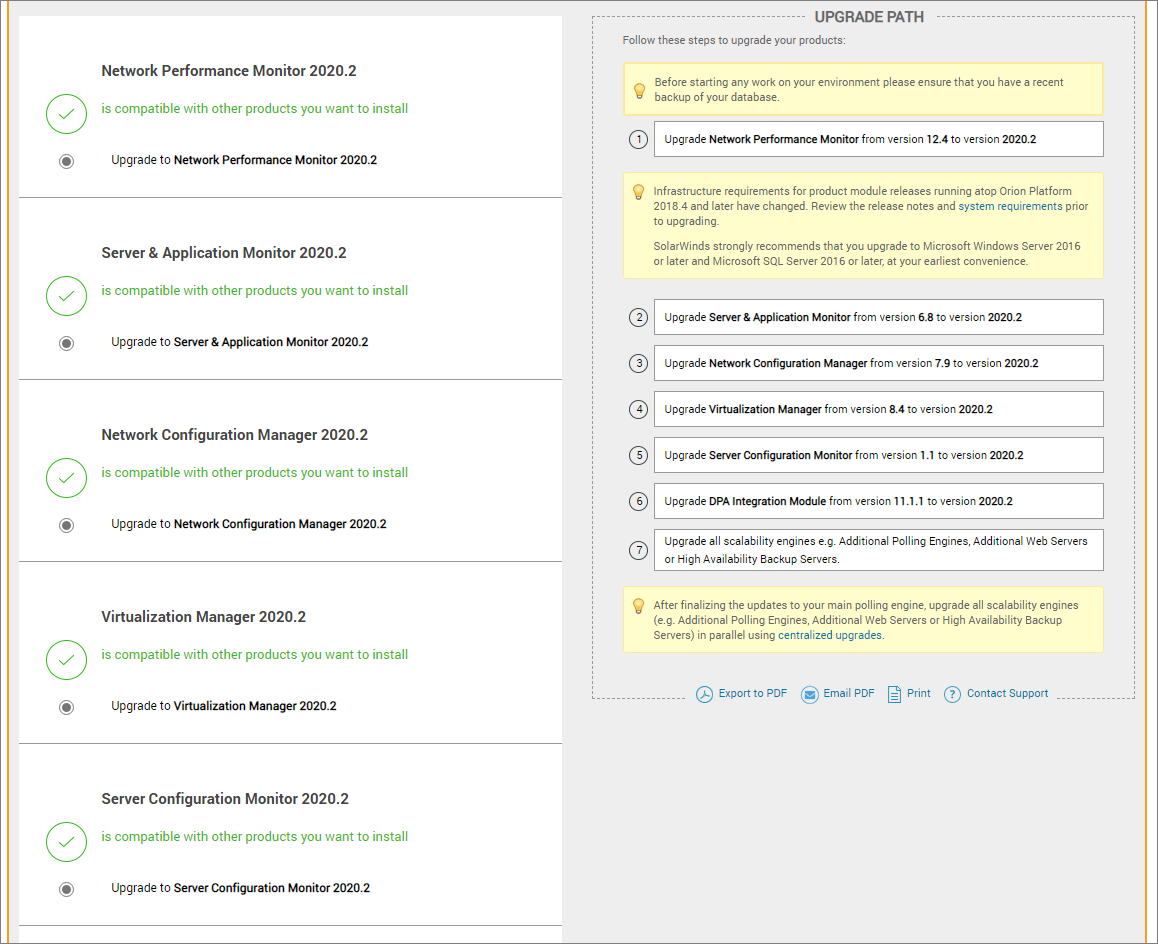Screen dimensions: 1158x944
Task: Select Upgrade to Server & Application Monitor radio
Action: click(66, 343)
